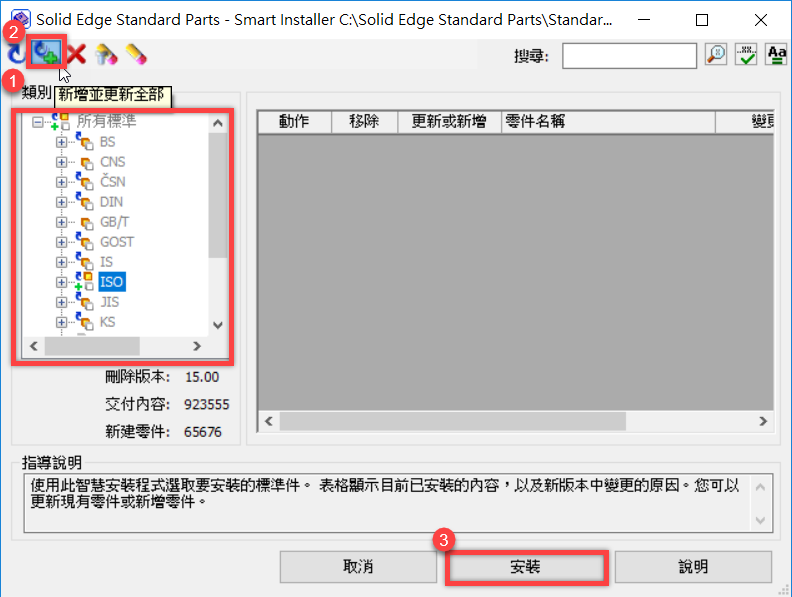792x597 pixels.
Task: Select the JIS tree item
Action: [x=110, y=302]
